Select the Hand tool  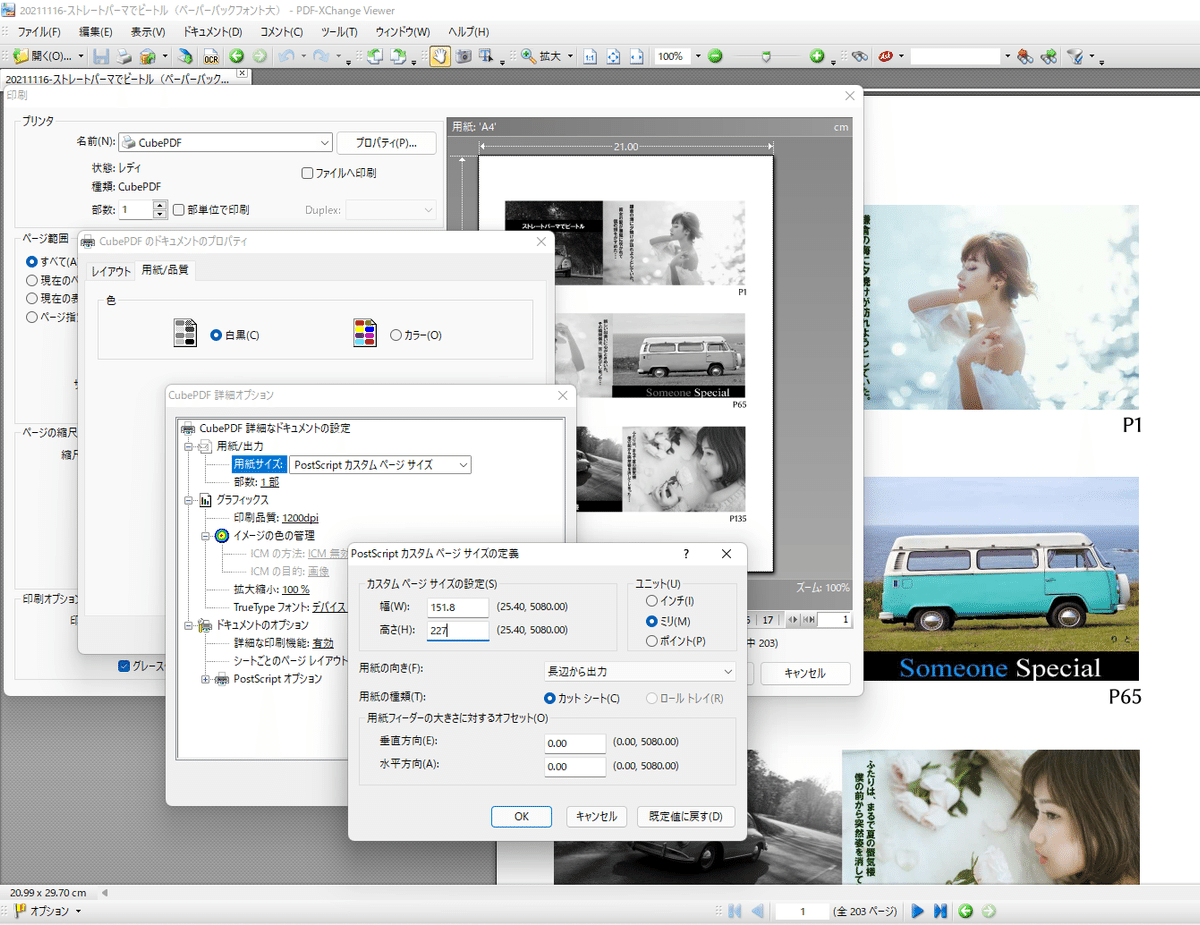point(440,56)
